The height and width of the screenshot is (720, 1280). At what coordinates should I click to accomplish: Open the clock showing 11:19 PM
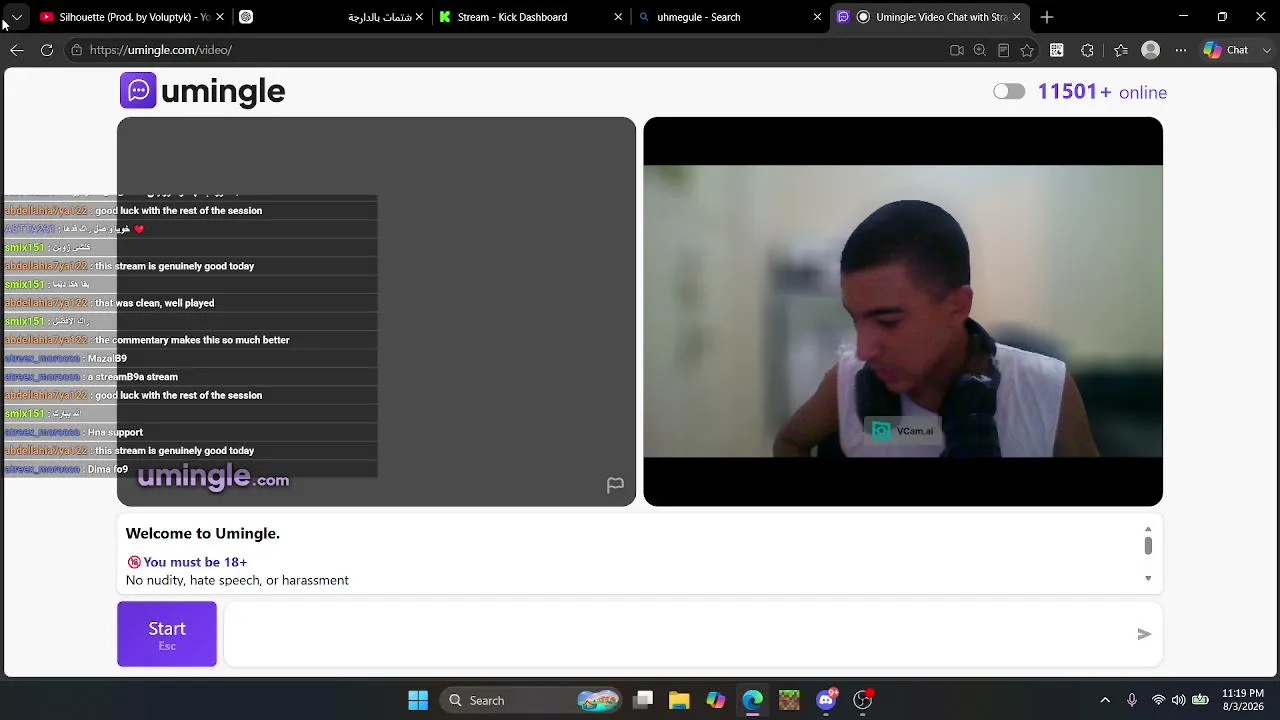point(1242,700)
